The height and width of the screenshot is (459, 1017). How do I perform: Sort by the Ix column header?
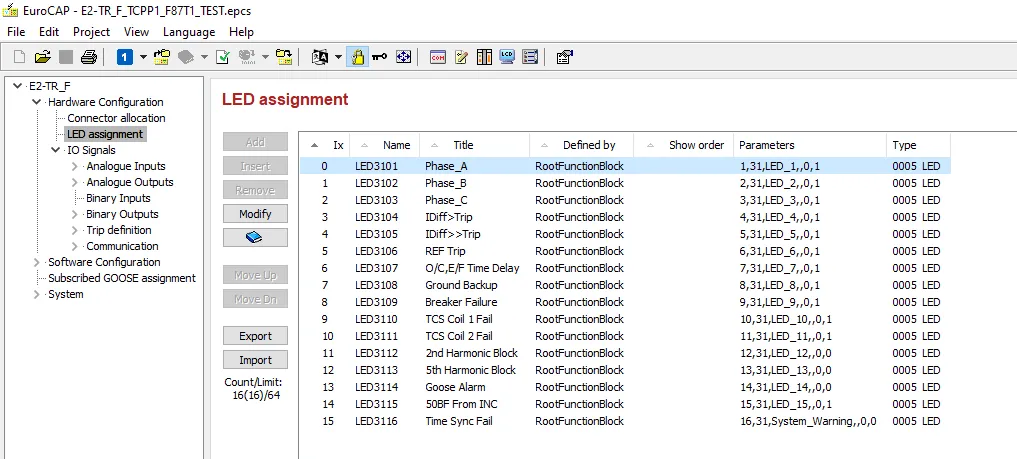coord(324,145)
